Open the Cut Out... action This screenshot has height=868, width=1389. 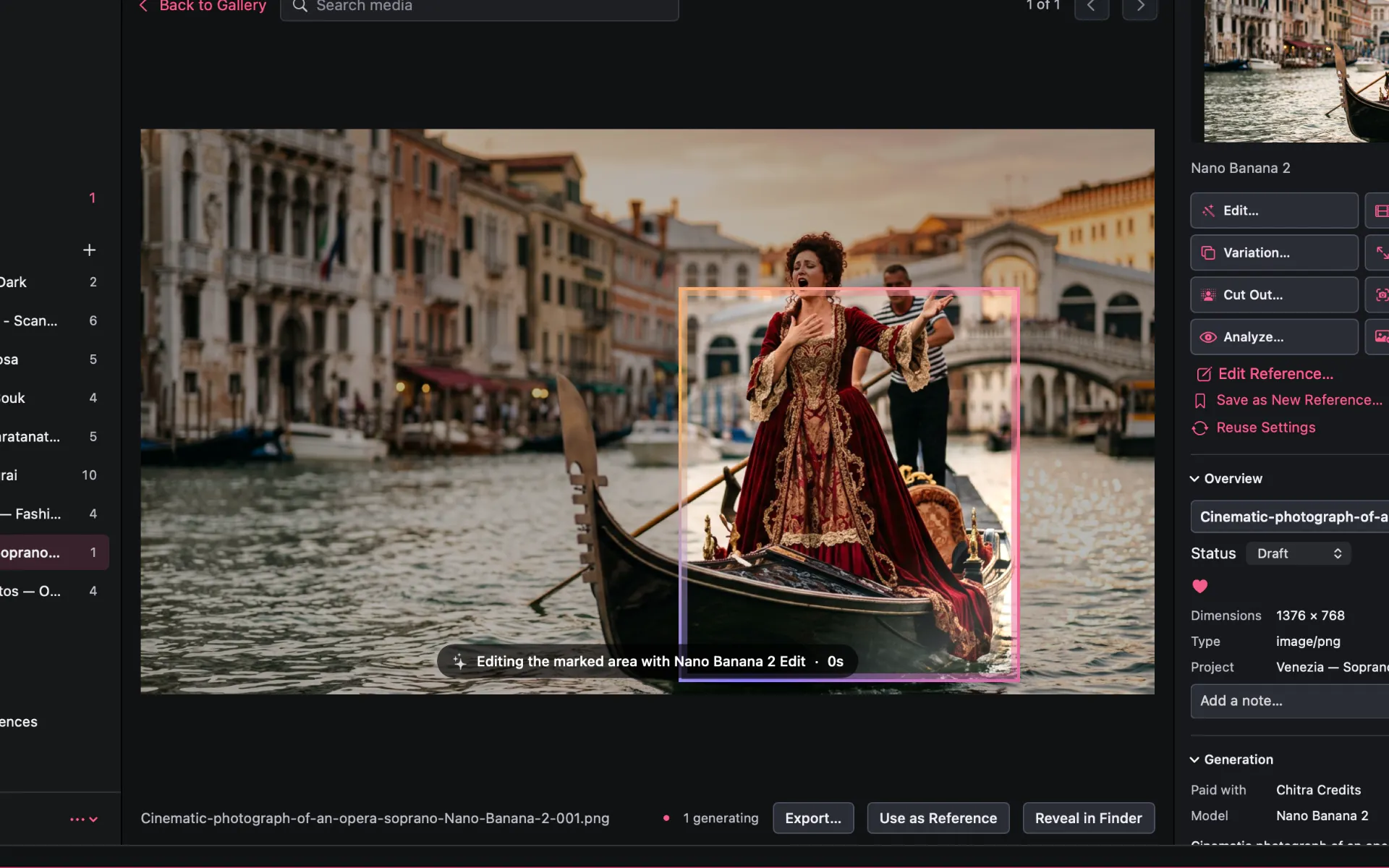click(x=1274, y=294)
